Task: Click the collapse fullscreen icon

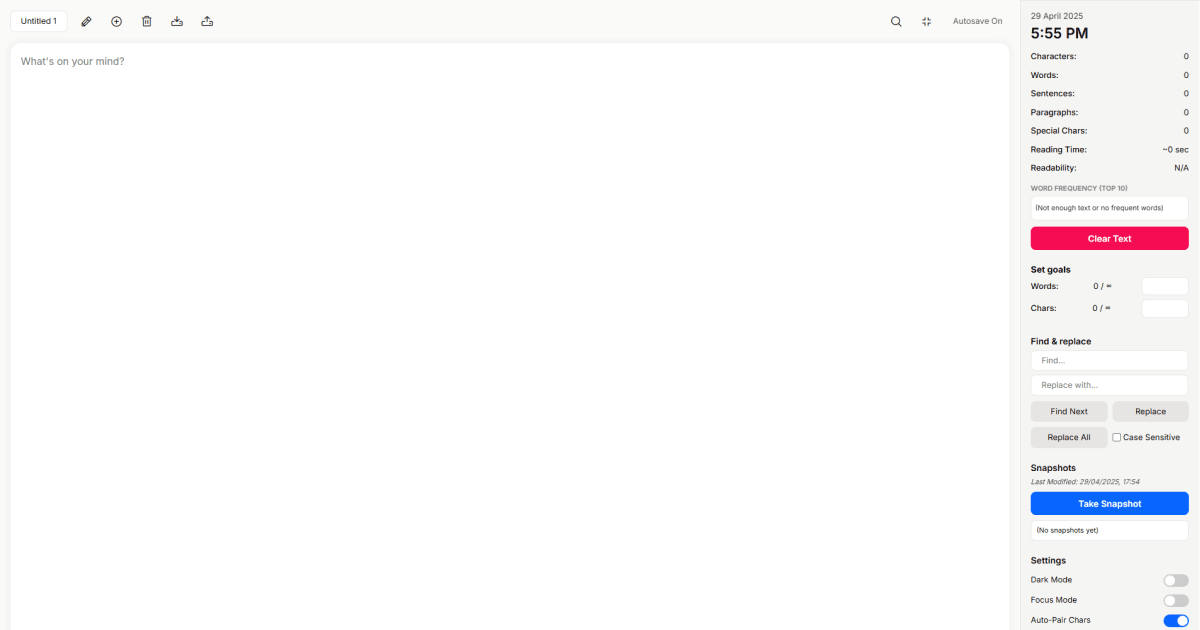Action: [926, 21]
